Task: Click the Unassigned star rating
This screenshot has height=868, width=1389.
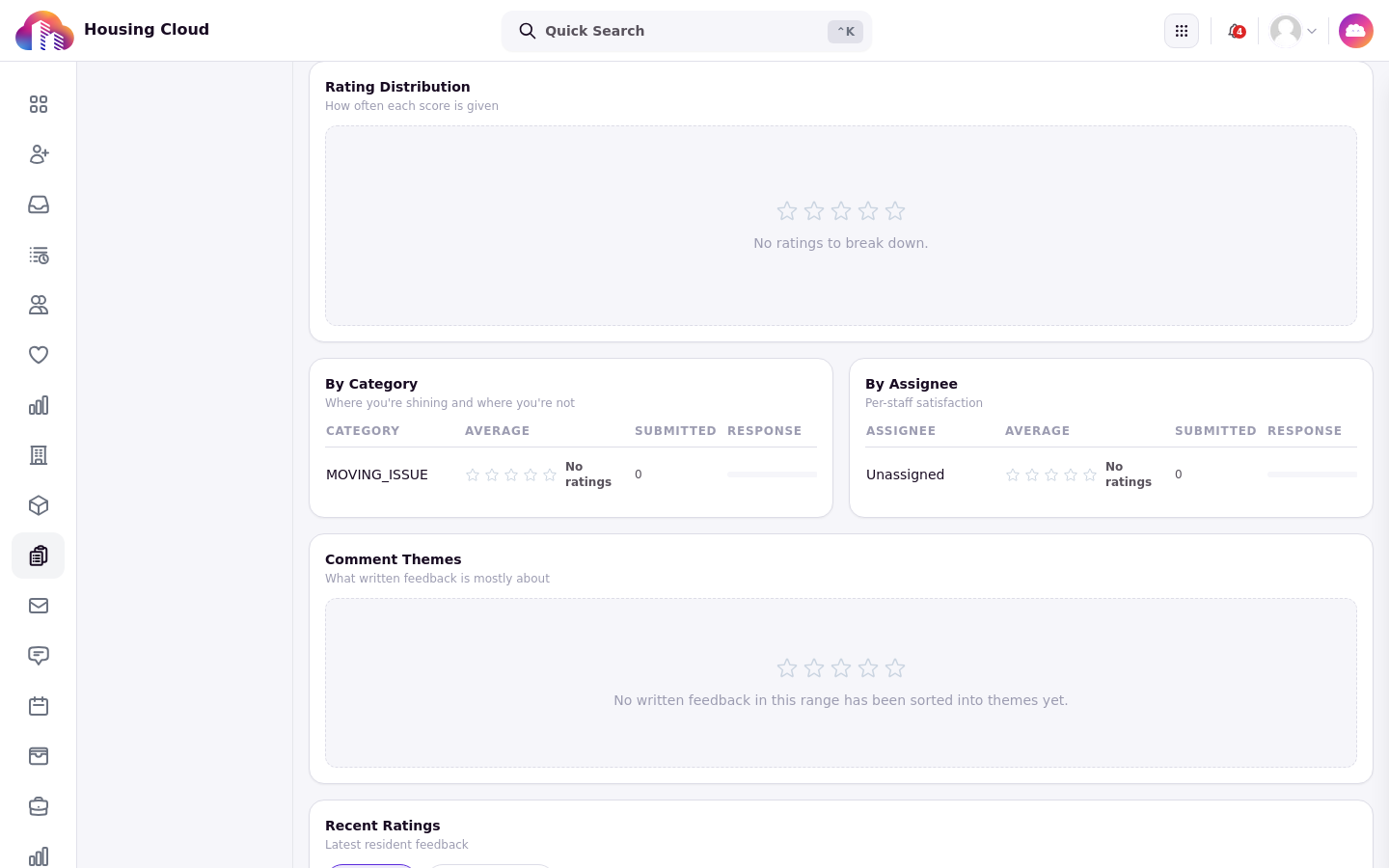Action: pyautogui.click(x=1051, y=475)
